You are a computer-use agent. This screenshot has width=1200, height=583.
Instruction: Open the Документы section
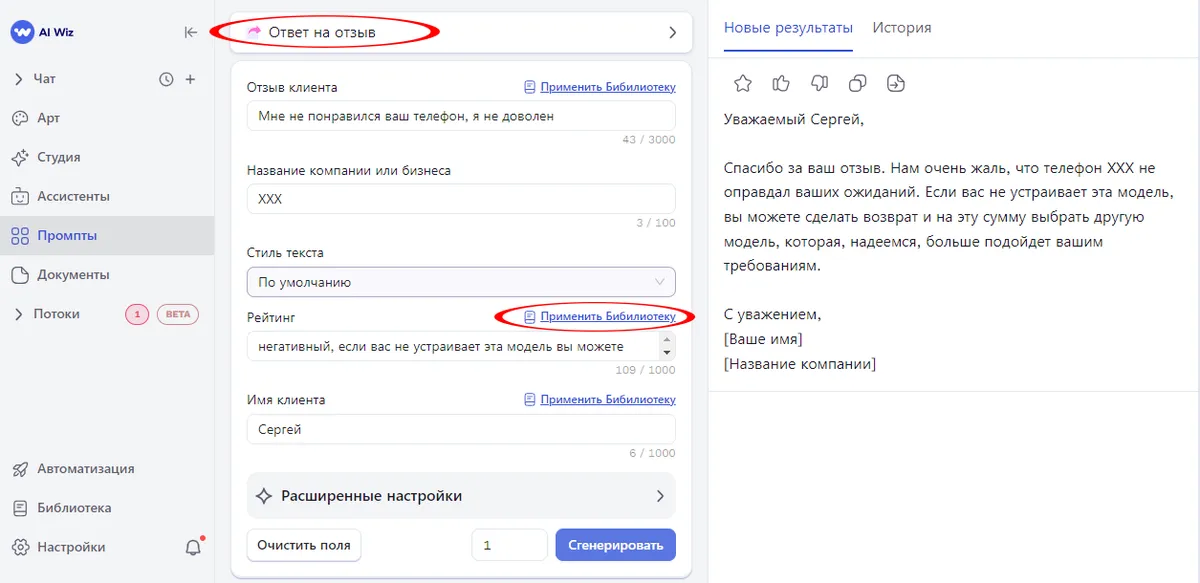coord(72,274)
